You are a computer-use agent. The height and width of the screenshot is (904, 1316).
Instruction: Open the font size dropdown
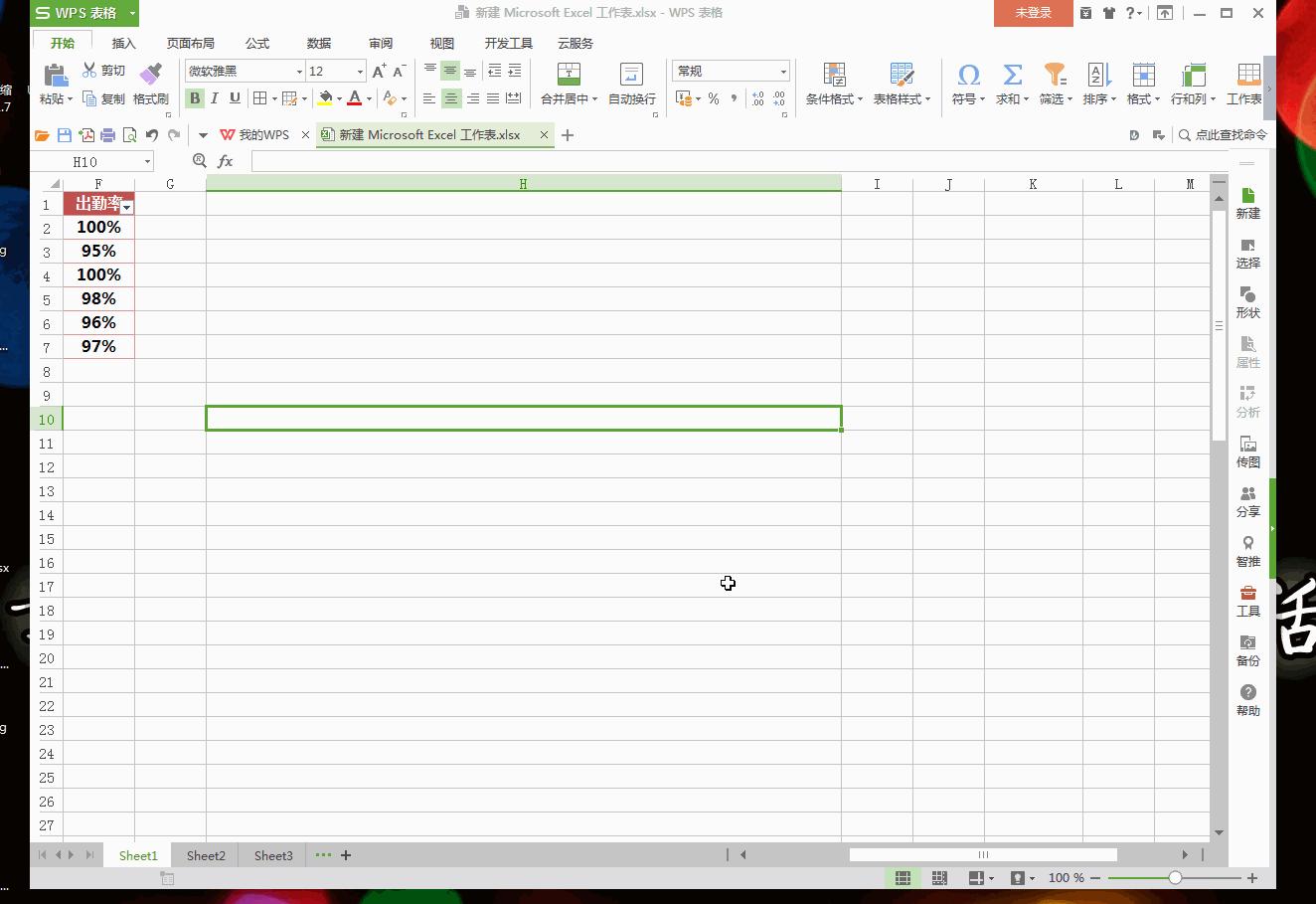click(360, 72)
